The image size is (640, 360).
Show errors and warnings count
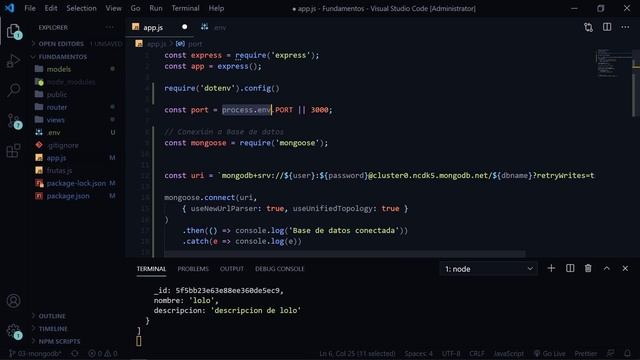click(103, 353)
